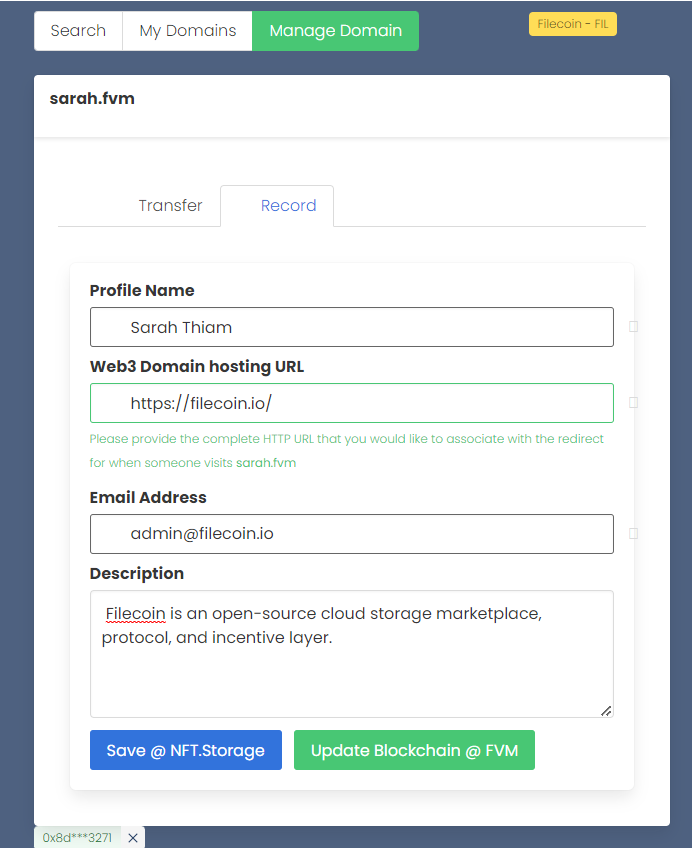692x848 pixels.
Task: Select the Record tab
Action: 277,206
